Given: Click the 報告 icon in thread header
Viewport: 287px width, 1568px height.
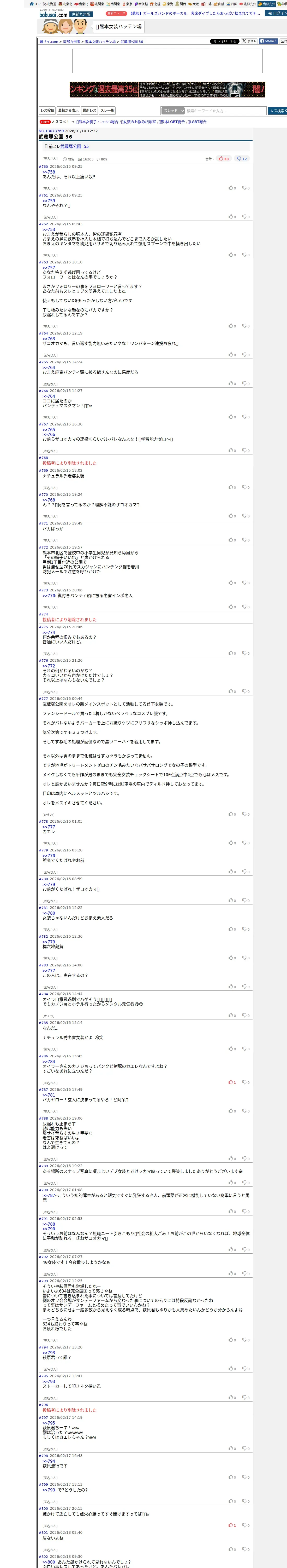Looking at the screenshot, I should pos(69,159).
